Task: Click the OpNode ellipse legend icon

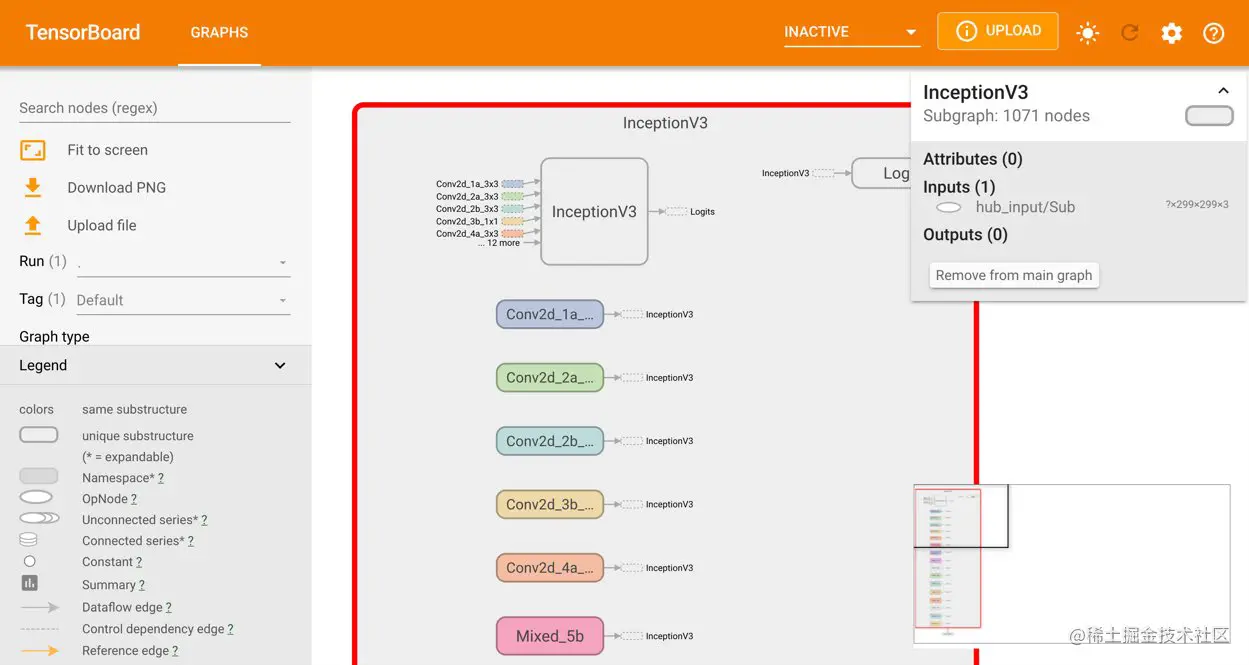Action: coord(36,498)
